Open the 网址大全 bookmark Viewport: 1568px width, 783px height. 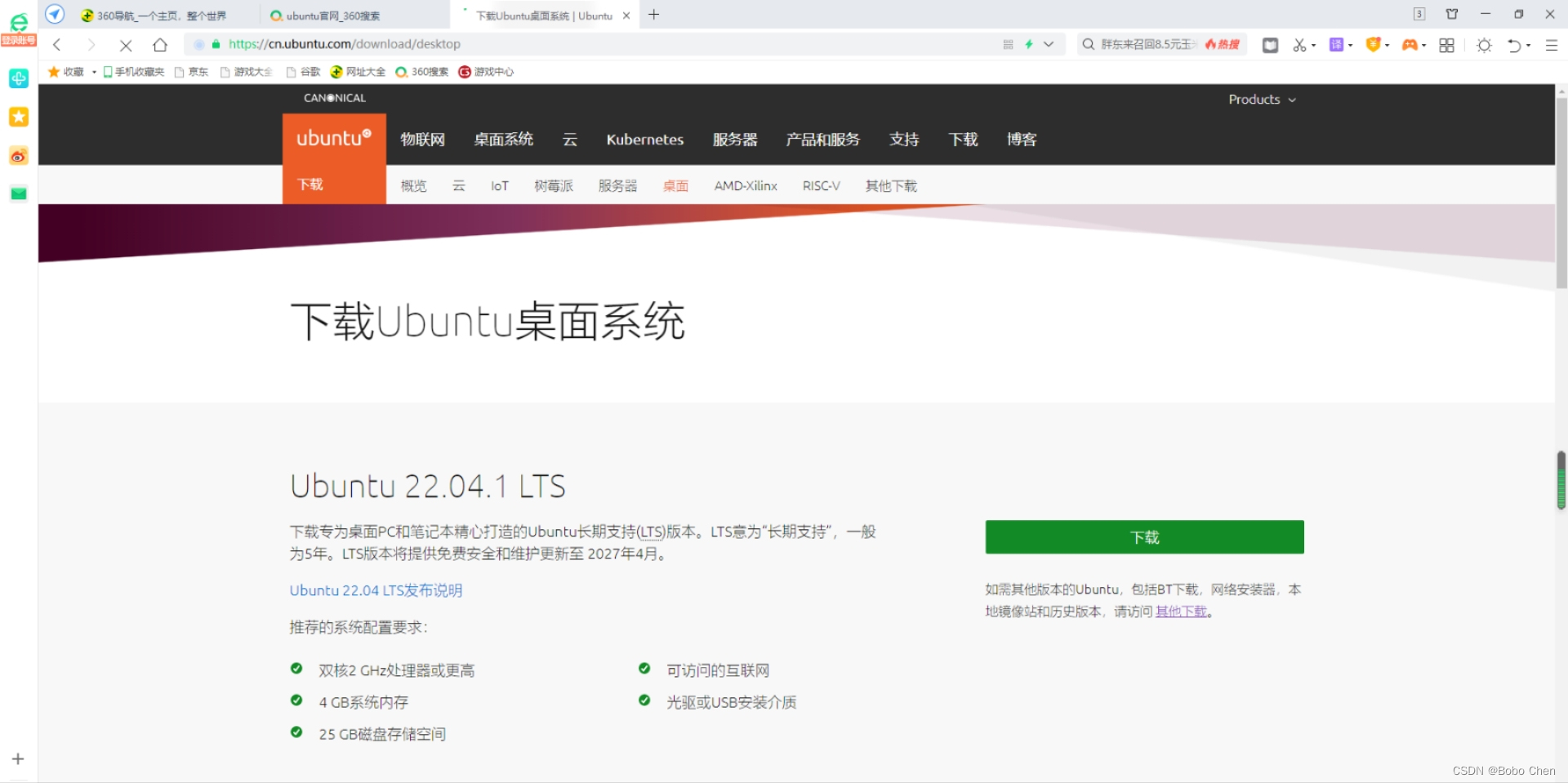point(358,72)
